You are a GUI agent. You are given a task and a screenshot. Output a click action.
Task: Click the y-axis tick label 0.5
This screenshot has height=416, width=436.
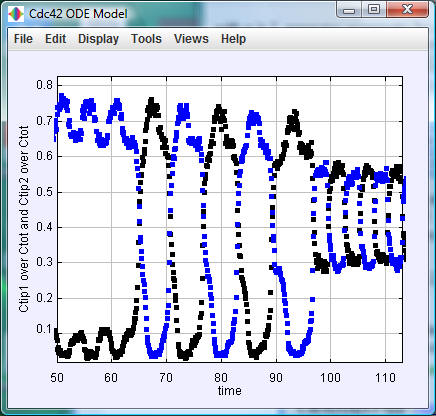(45, 192)
